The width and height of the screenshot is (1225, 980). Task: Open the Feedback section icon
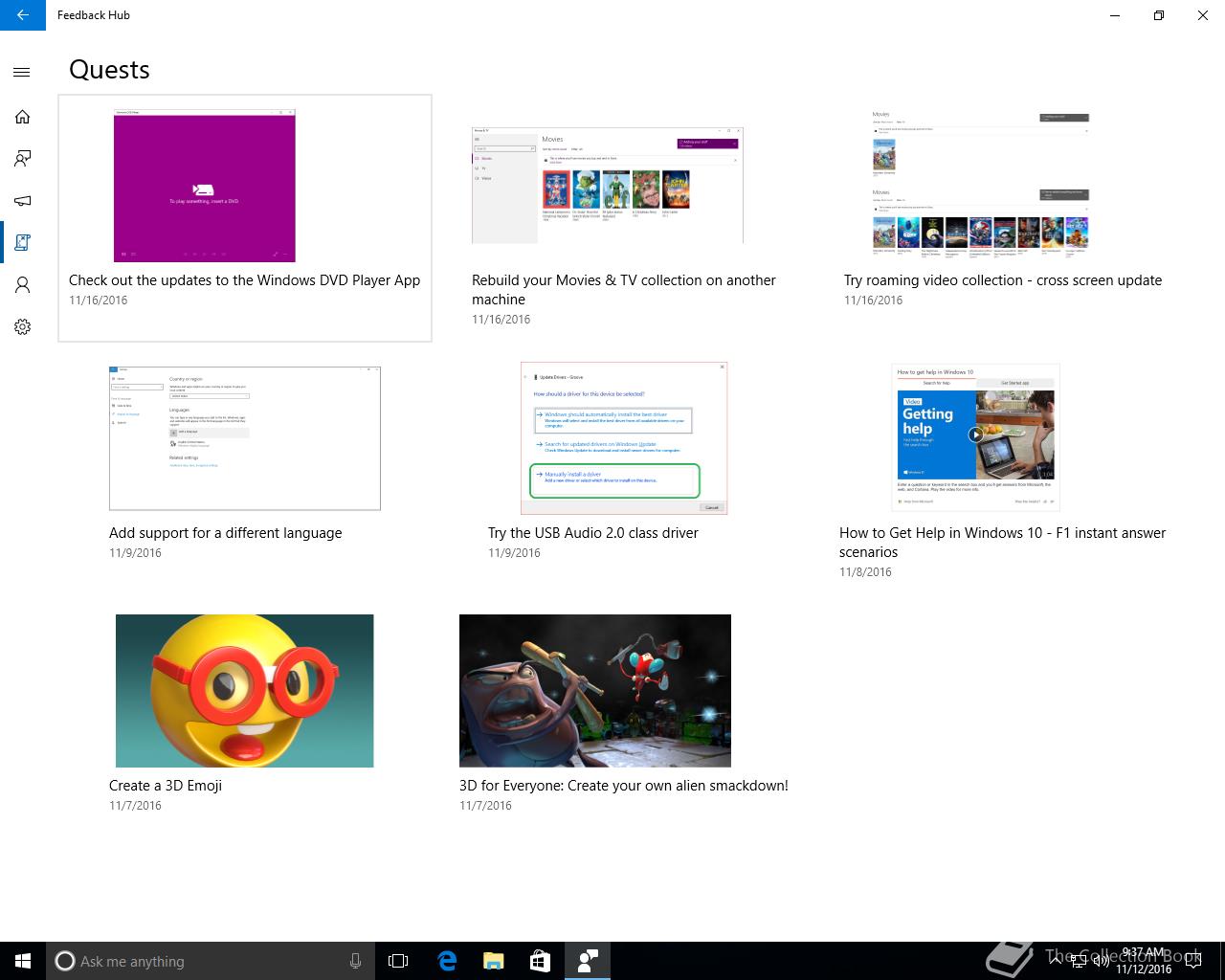(x=22, y=159)
